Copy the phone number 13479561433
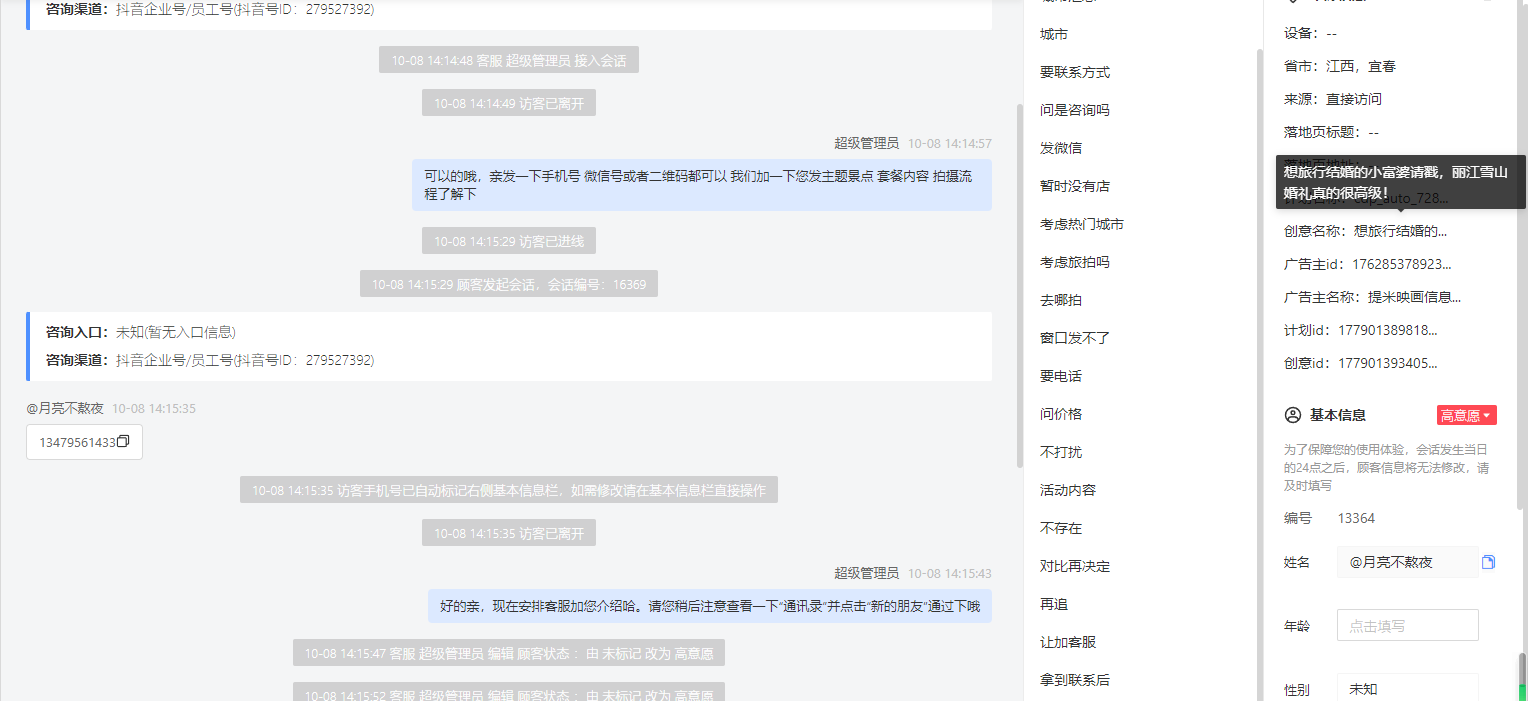 (123, 442)
